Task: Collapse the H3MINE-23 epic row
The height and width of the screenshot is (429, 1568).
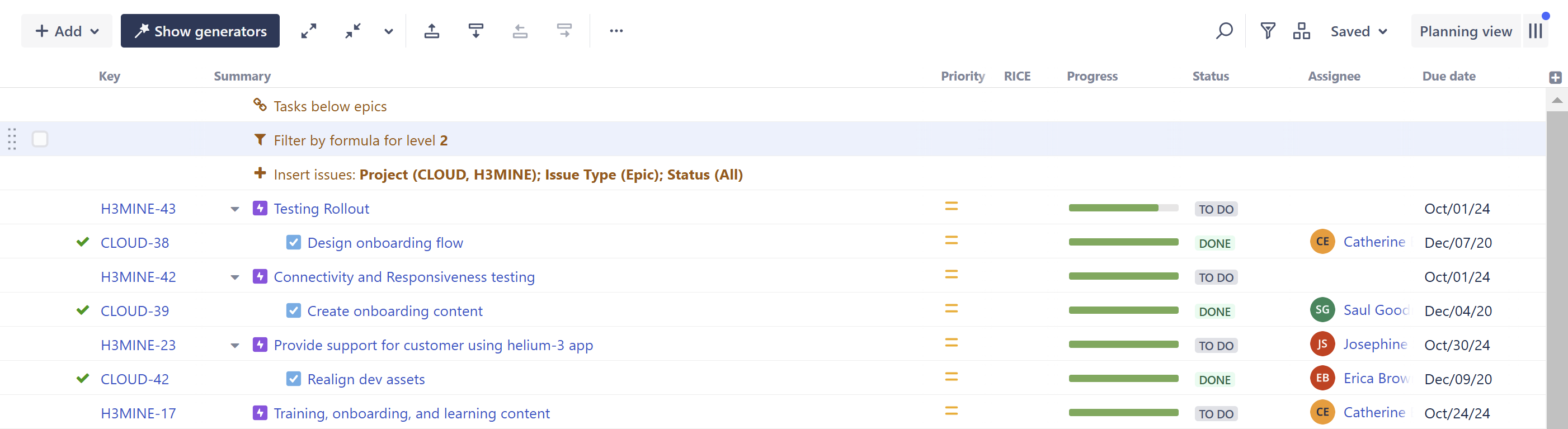Action: pos(235,346)
